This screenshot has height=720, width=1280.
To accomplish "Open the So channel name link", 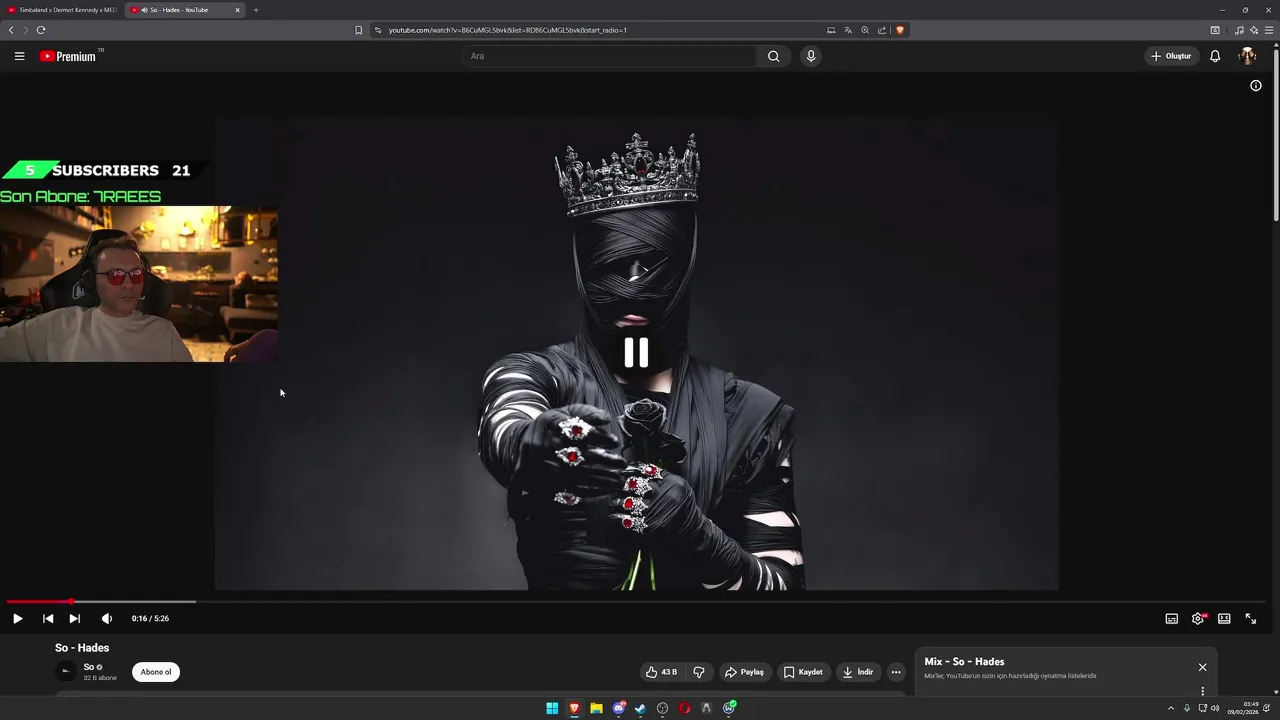I will coord(89,667).
